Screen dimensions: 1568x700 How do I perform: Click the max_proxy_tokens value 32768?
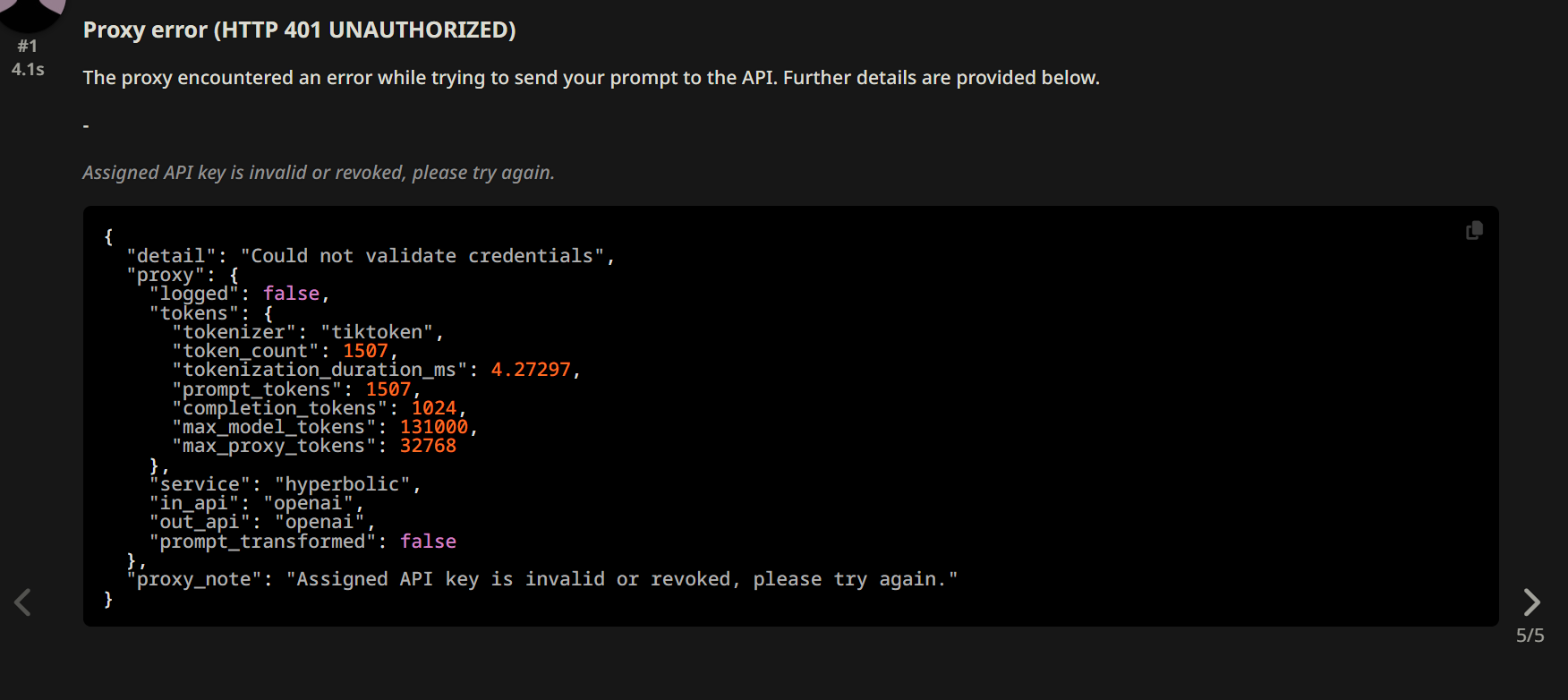428,446
